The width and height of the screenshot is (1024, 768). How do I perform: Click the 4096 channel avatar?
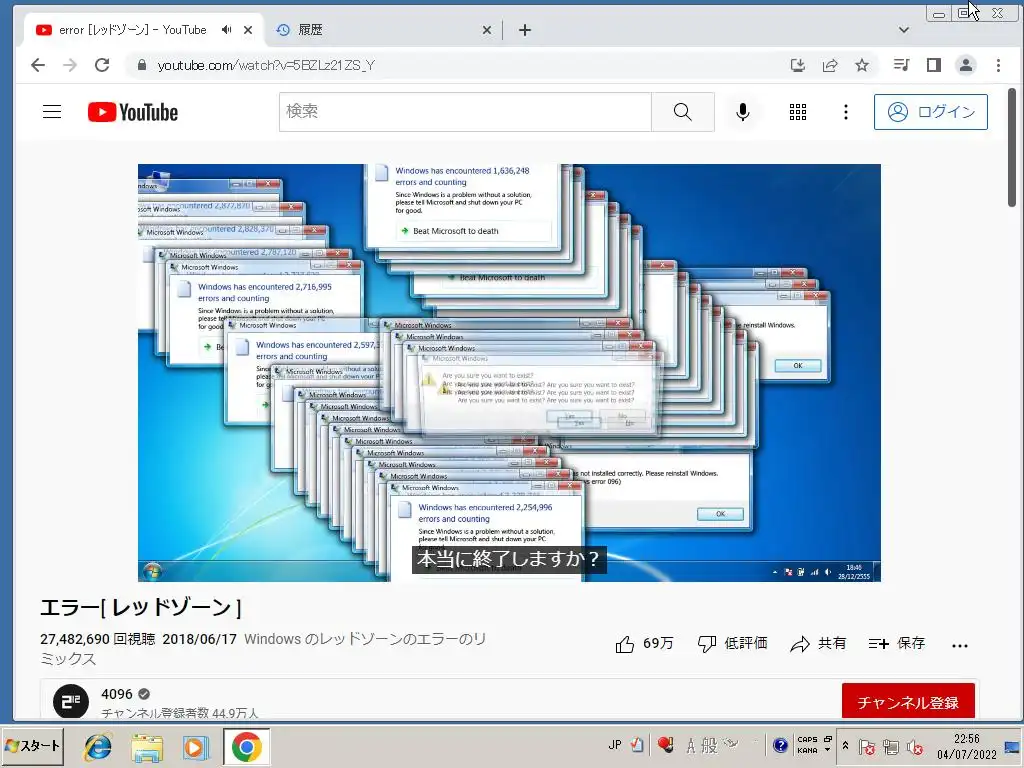pos(71,701)
